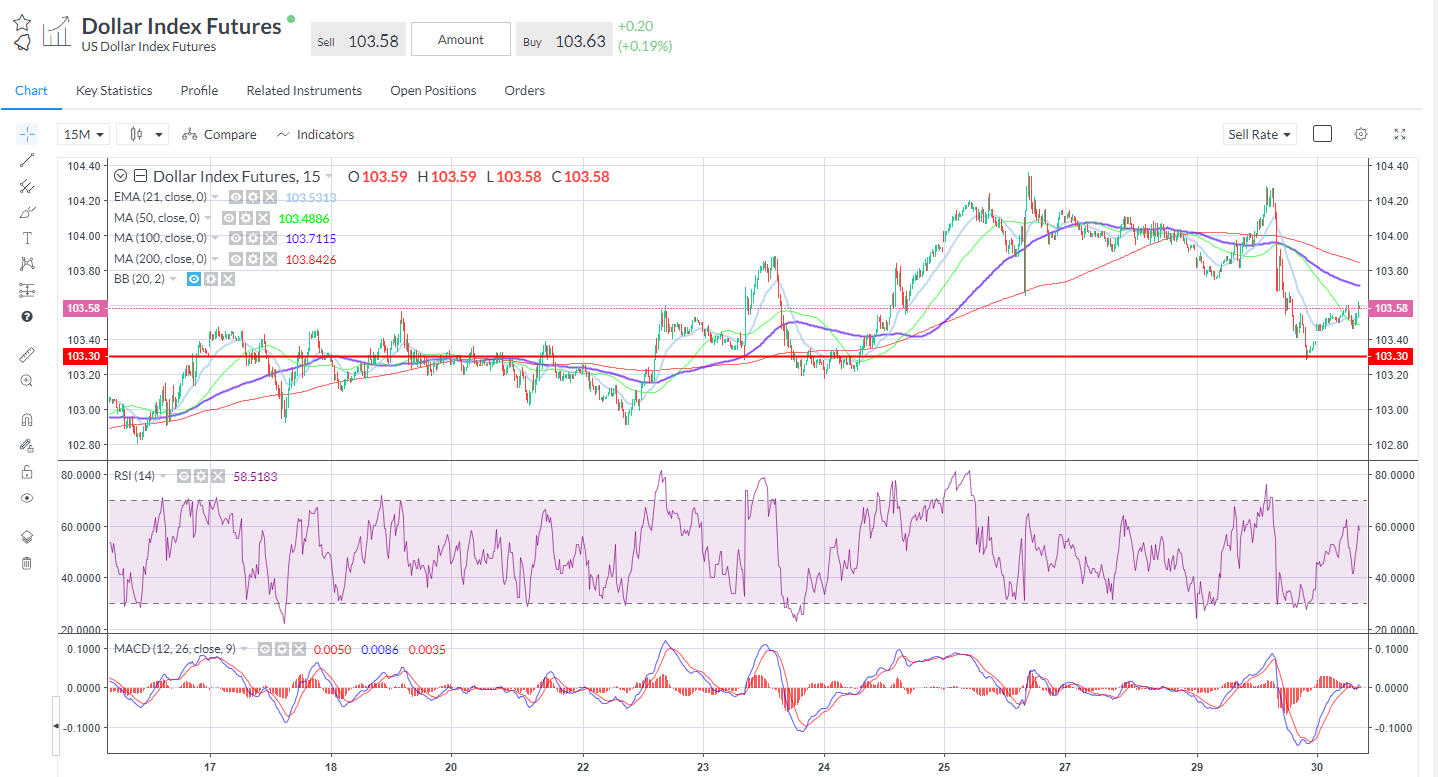Click the Sell 103.58 button

(358, 40)
